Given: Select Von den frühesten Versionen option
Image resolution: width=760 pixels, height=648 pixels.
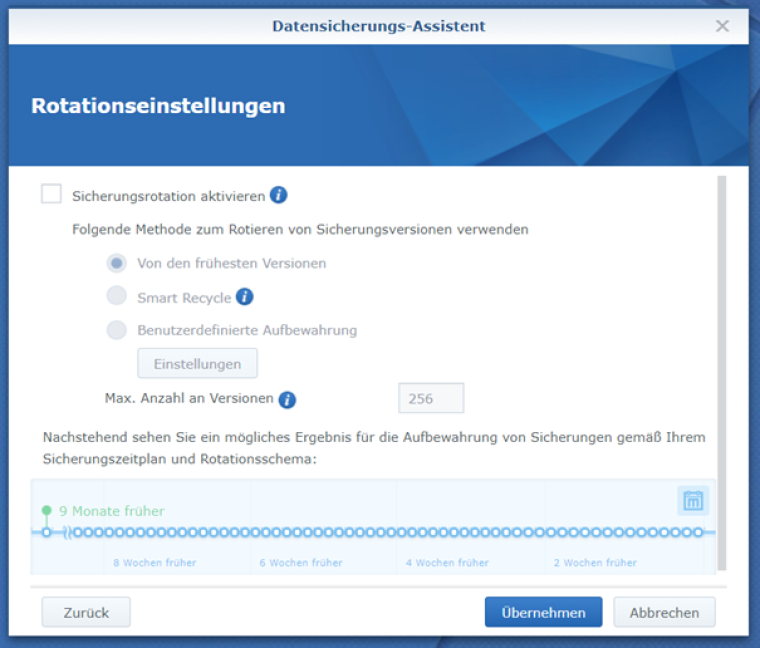Looking at the screenshot, I should (117, 263).
